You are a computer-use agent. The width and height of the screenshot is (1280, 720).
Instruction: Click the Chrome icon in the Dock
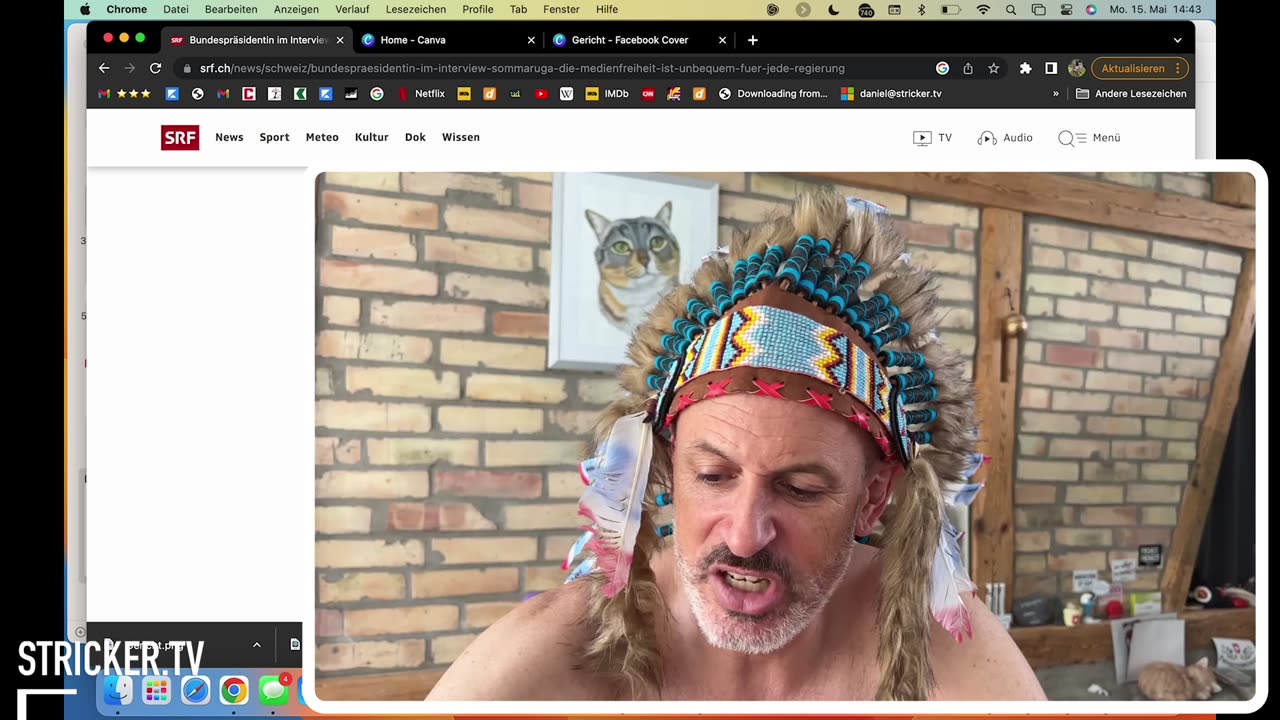coord(234,690)
